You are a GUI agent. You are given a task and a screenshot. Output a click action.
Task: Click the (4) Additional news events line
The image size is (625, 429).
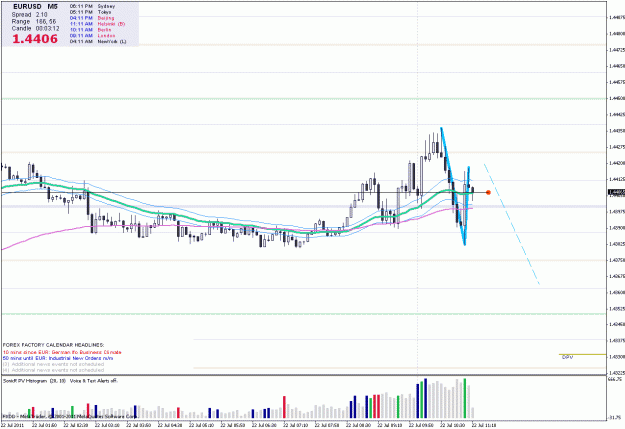click(53, 370)
